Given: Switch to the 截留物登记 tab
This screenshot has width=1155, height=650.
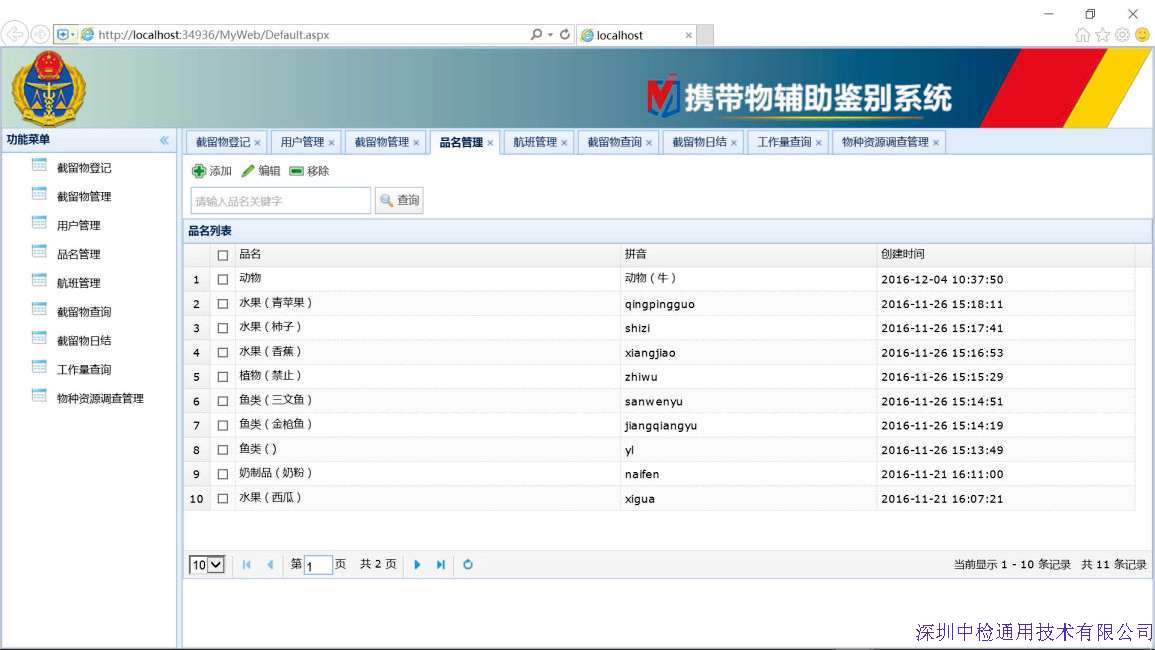Looking at the screenshot, I should (x=222, y=142).
